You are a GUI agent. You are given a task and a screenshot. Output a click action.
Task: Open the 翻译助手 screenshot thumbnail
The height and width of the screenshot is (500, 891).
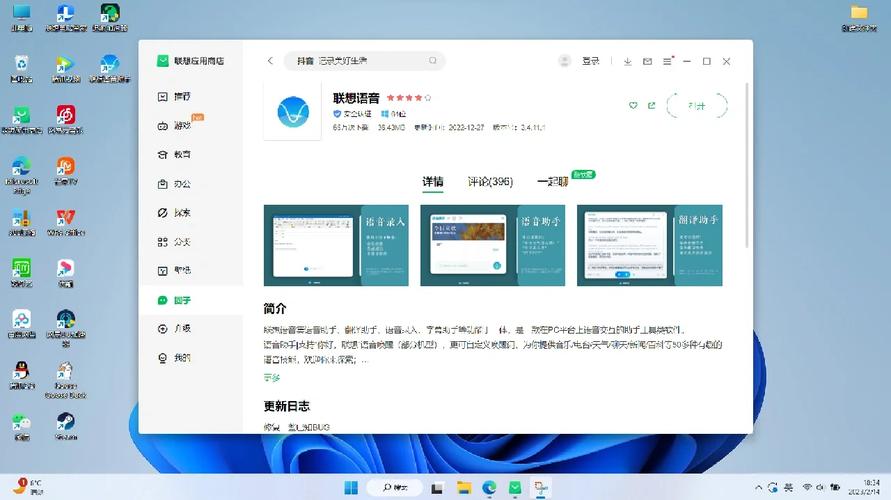pyautogui.click(x=649, y=245)
